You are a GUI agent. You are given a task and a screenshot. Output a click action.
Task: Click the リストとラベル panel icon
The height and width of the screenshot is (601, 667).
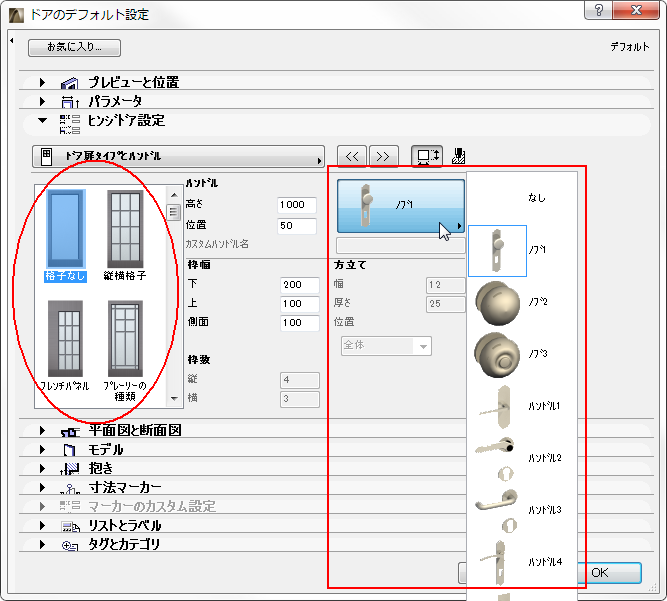tap(71, 527)
